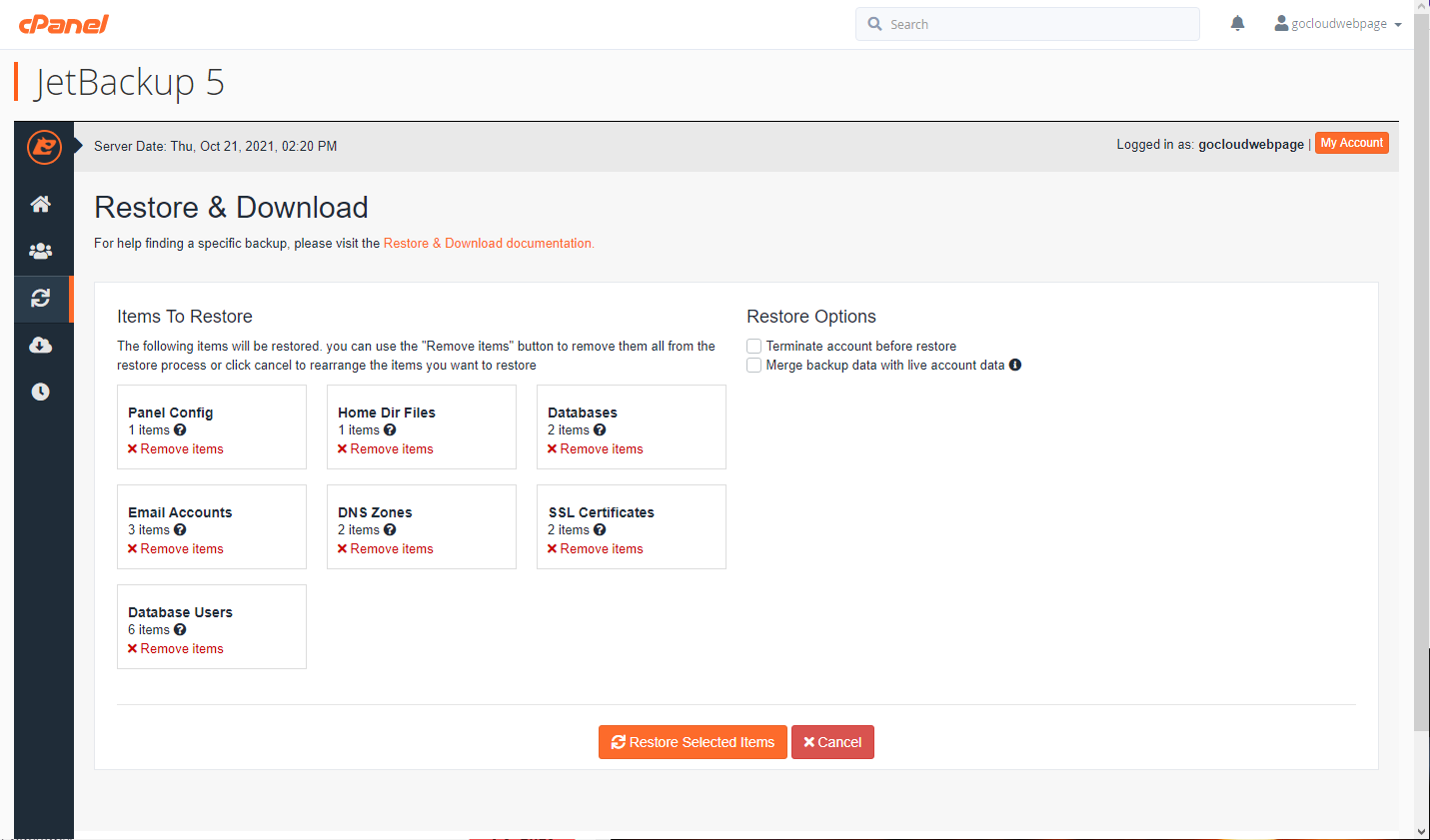The width and height of the screenshot is (1430, 840).
Task: Click Restore Selected Items button
Action: click(693, 742)
